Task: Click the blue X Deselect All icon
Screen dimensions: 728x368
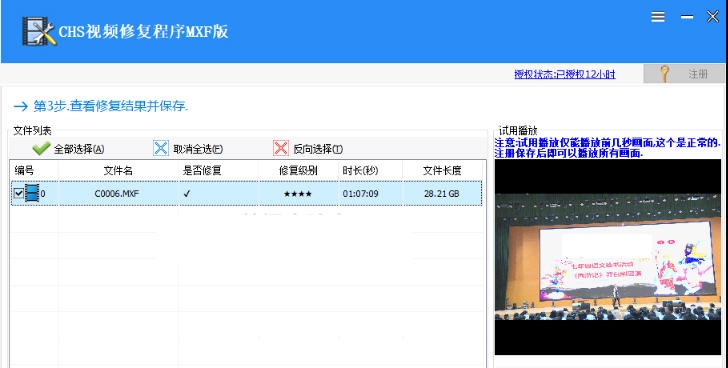Action: click(x=161, y=148)
